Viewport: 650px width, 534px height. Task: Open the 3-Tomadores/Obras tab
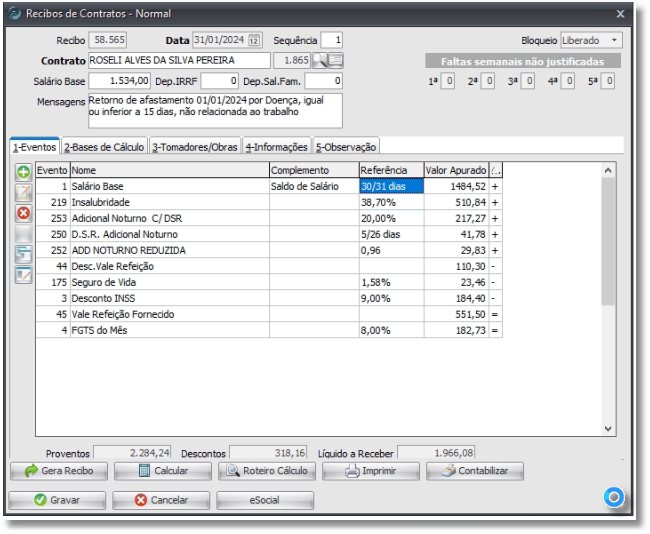click(195, 147)
